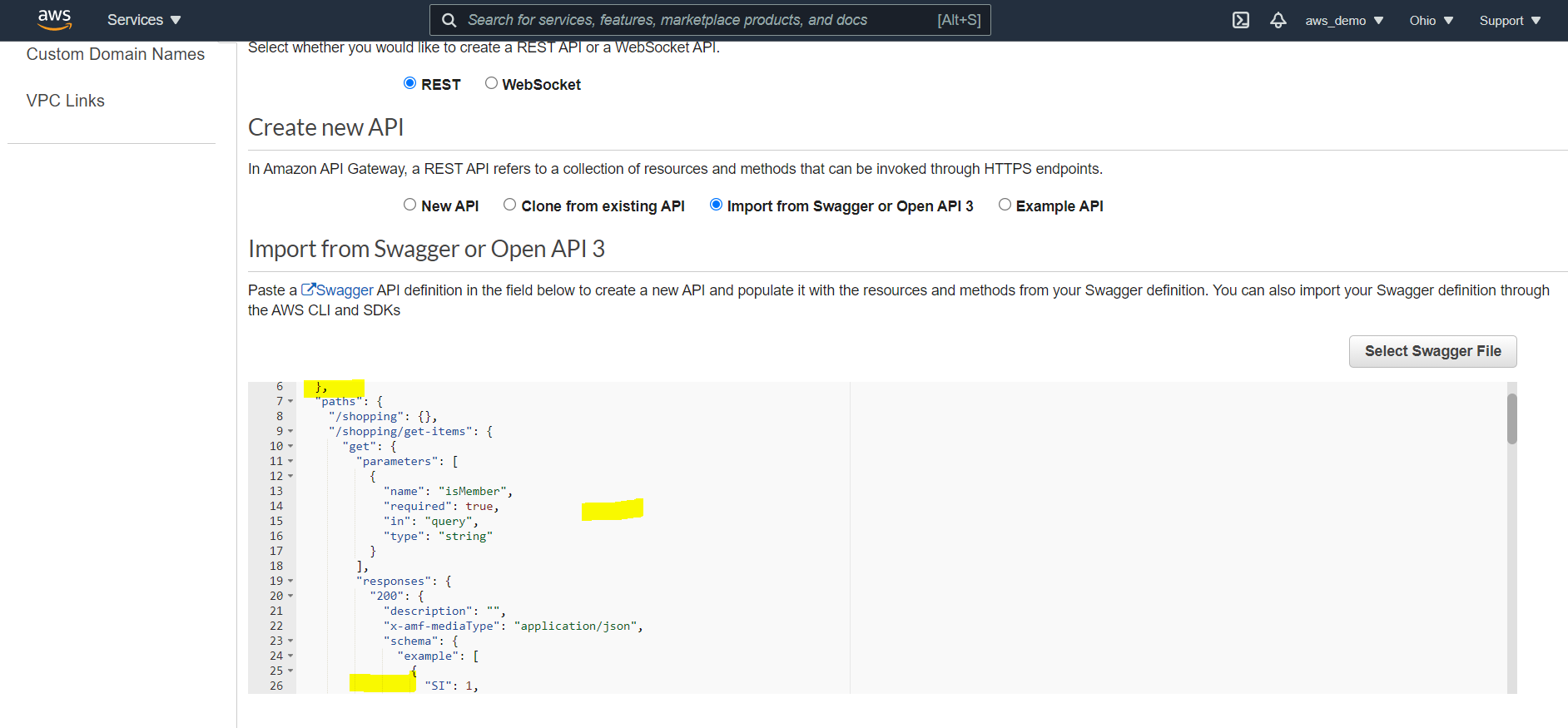This screenshot has height=728, width=1568.
Task: Click the "in": "query" line
Action: click(431, 521)
